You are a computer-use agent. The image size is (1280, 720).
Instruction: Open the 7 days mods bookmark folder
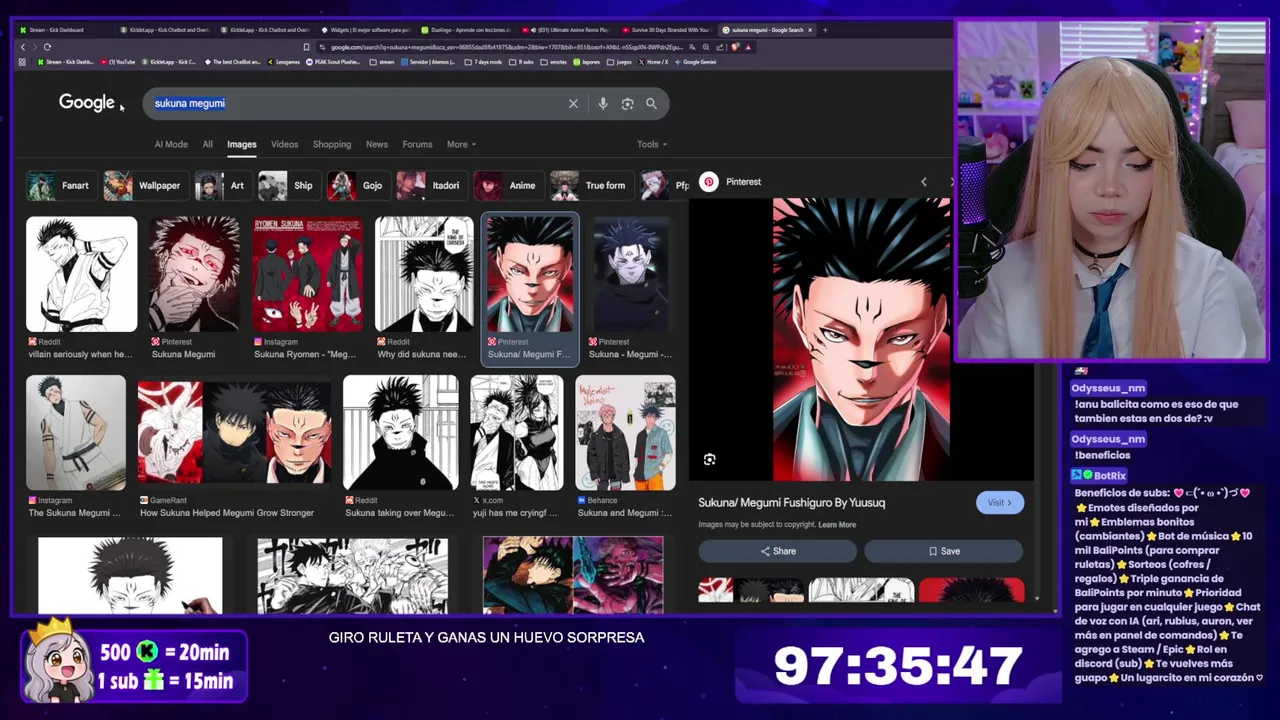coord(483,62)
